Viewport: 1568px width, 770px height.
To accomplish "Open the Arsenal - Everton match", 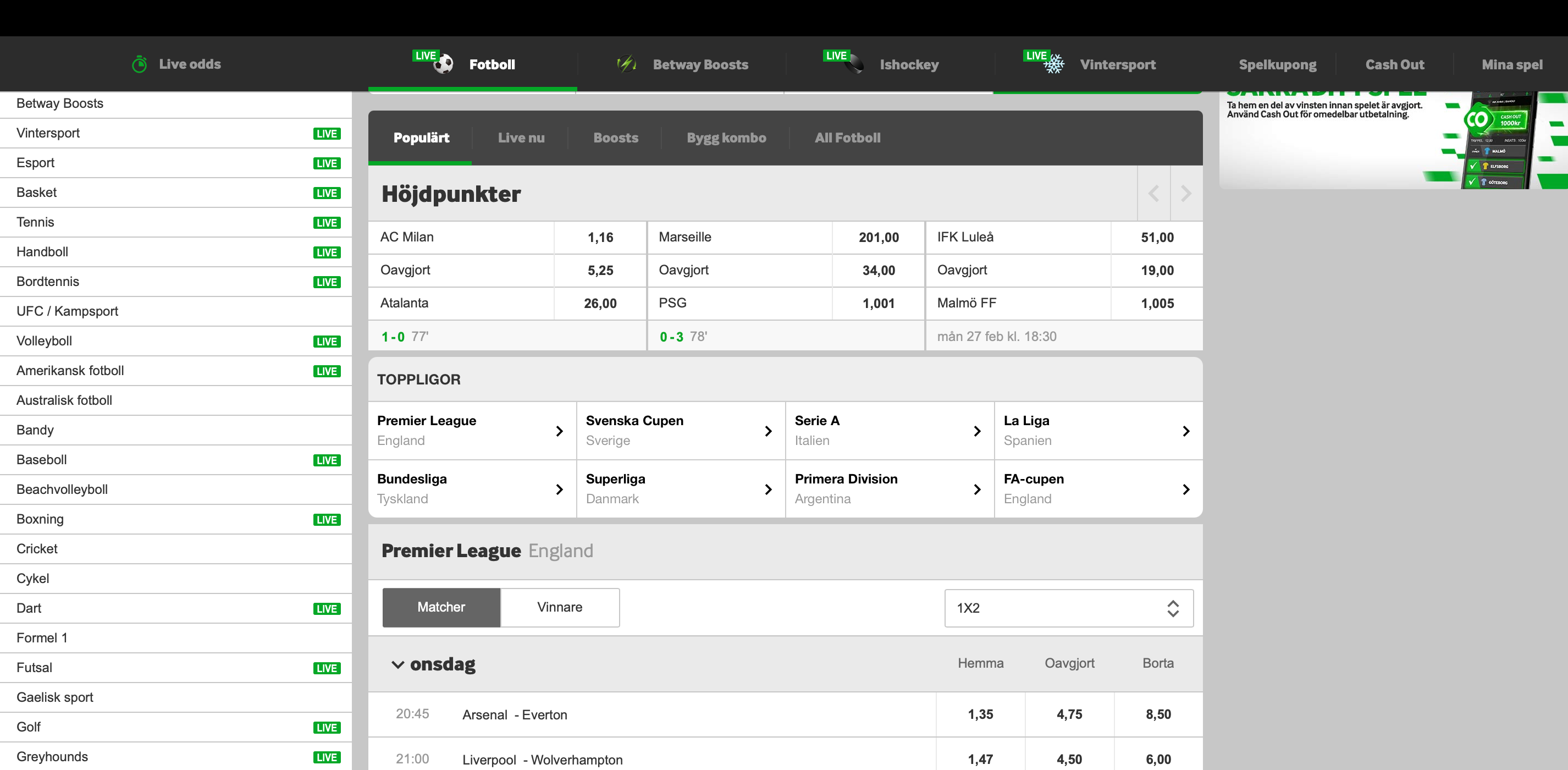I will coord(515,714).
